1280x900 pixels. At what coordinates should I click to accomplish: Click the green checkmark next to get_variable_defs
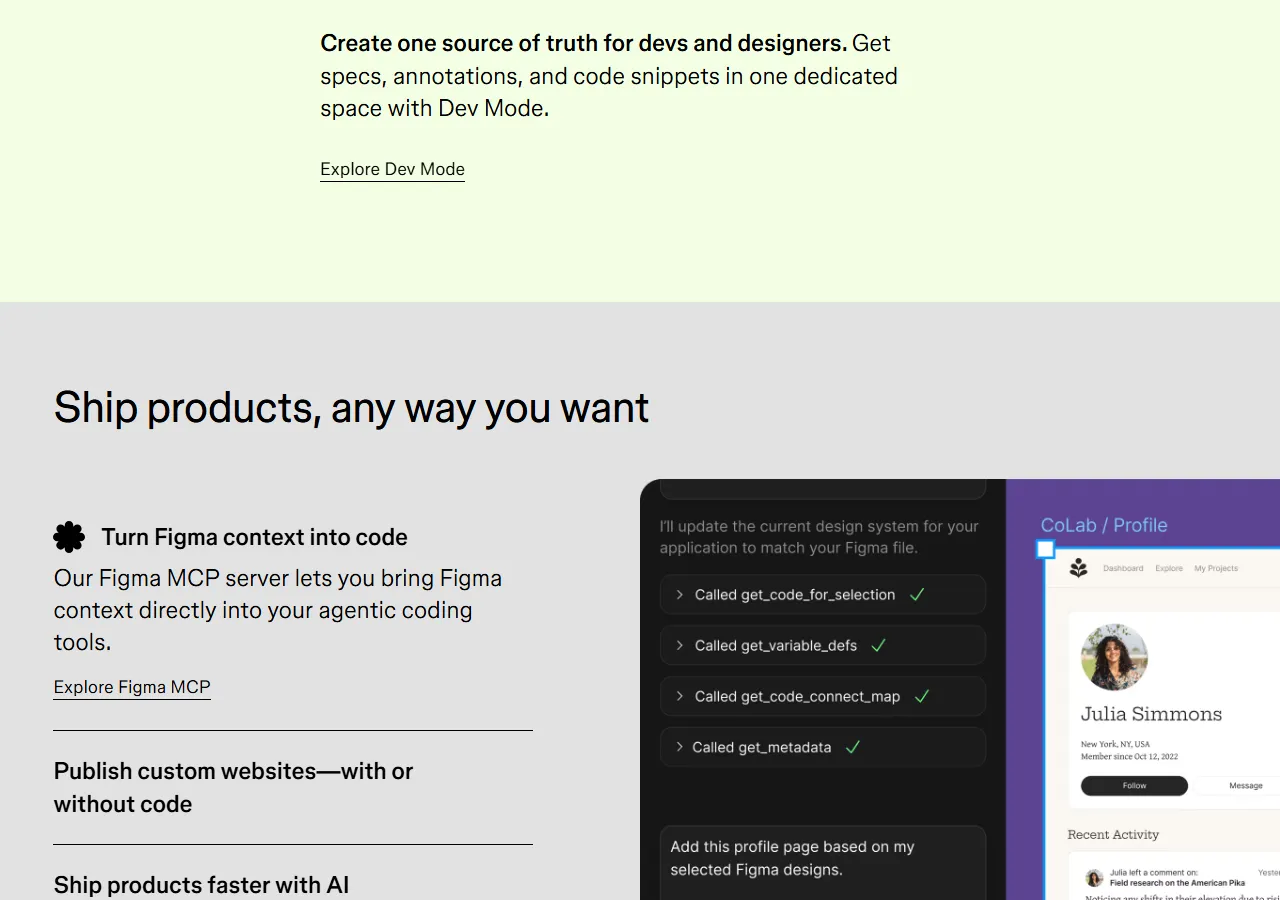point(878,645)
